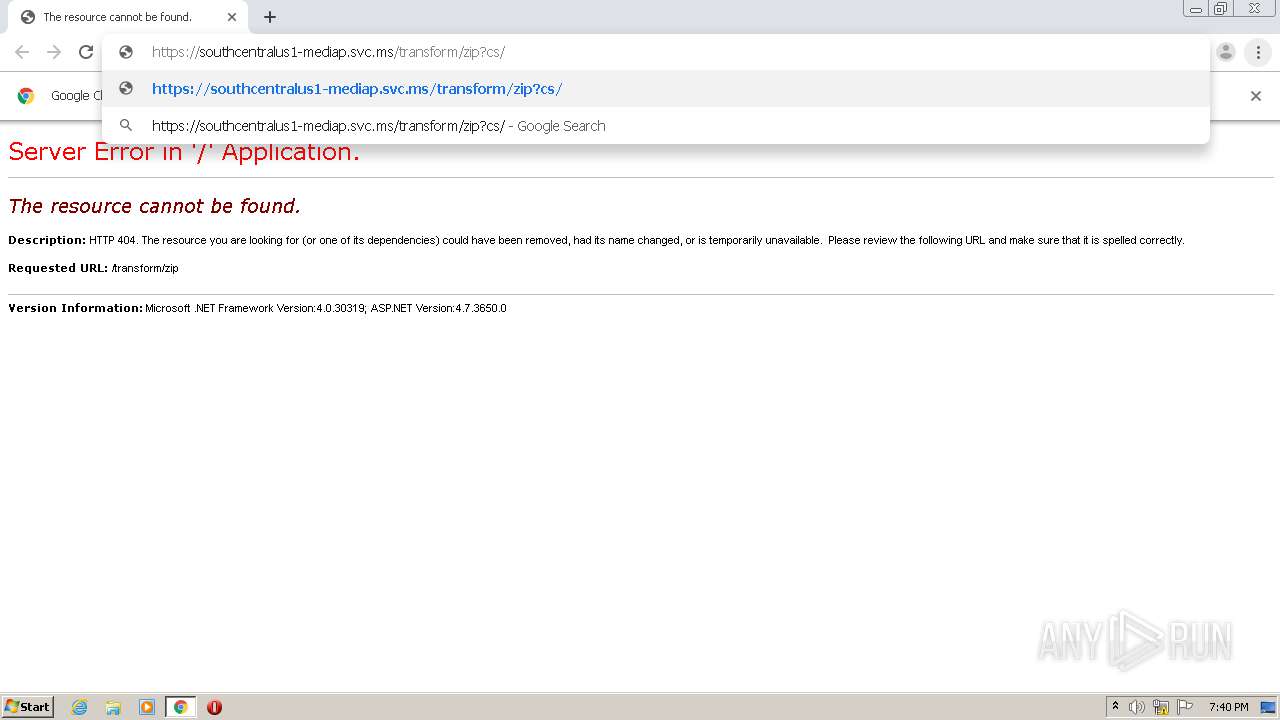1280x720 pixels.
Task: Dismiss the Google Chrome infobar
Action: 1256,96
